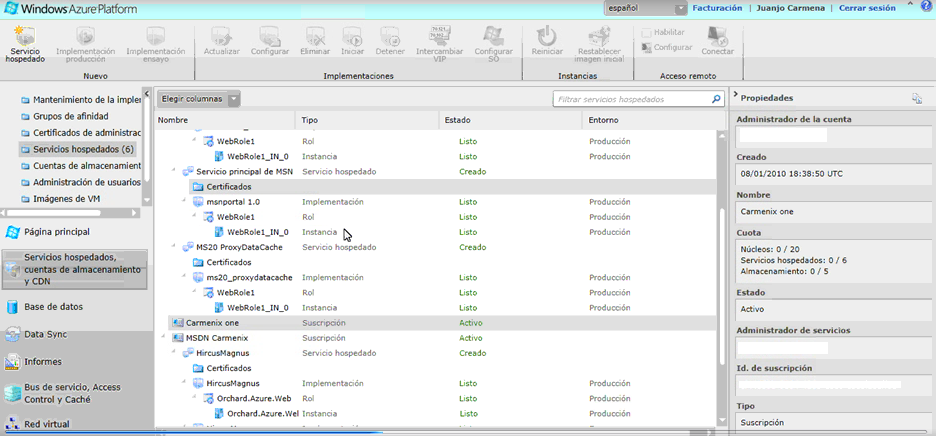Click Configurar under Acceso remoto

(667, 47)
